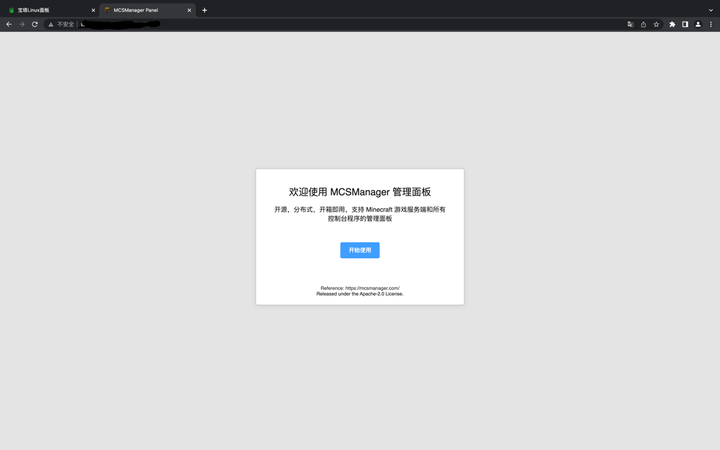Focus the browser address bar
The image size is (720, 450).
click(x=349, y=24)
